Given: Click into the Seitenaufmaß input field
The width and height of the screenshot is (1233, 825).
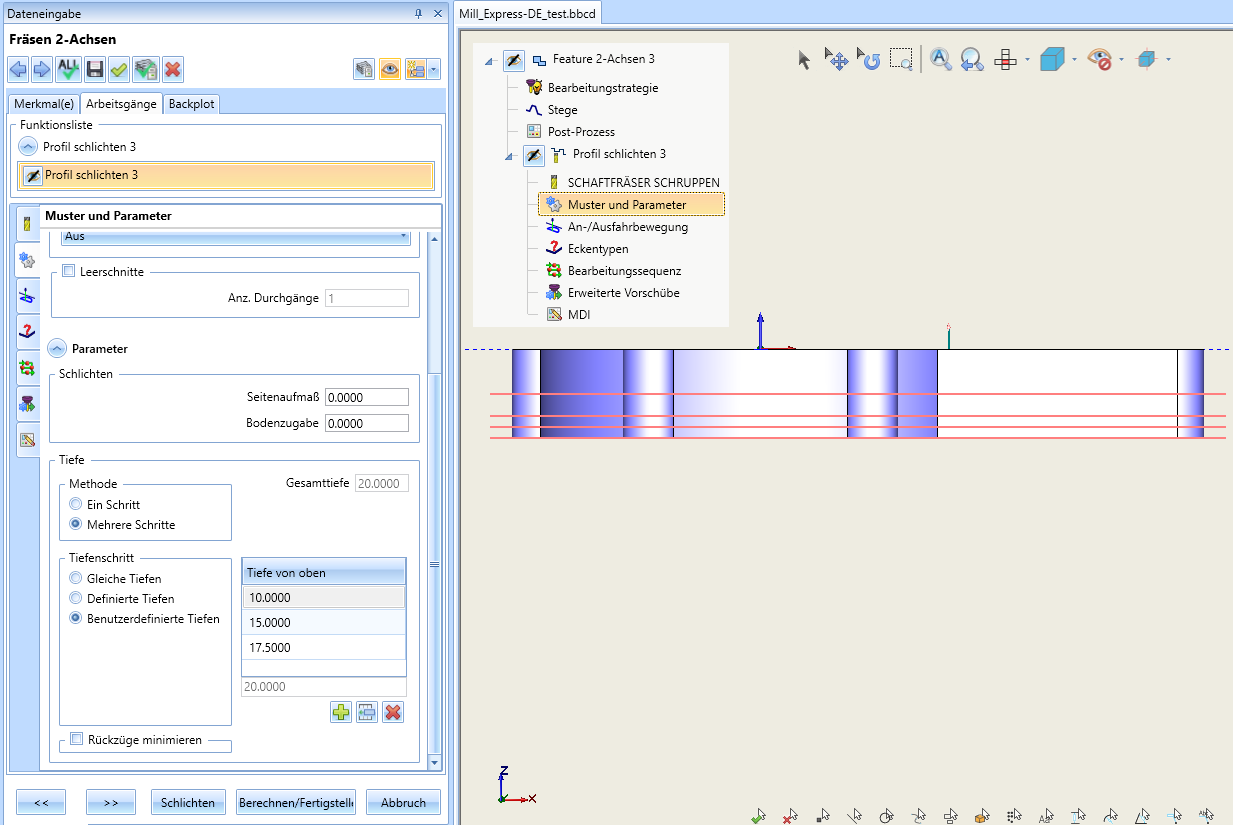Looking at the screenshot, I should coord(366,397).
